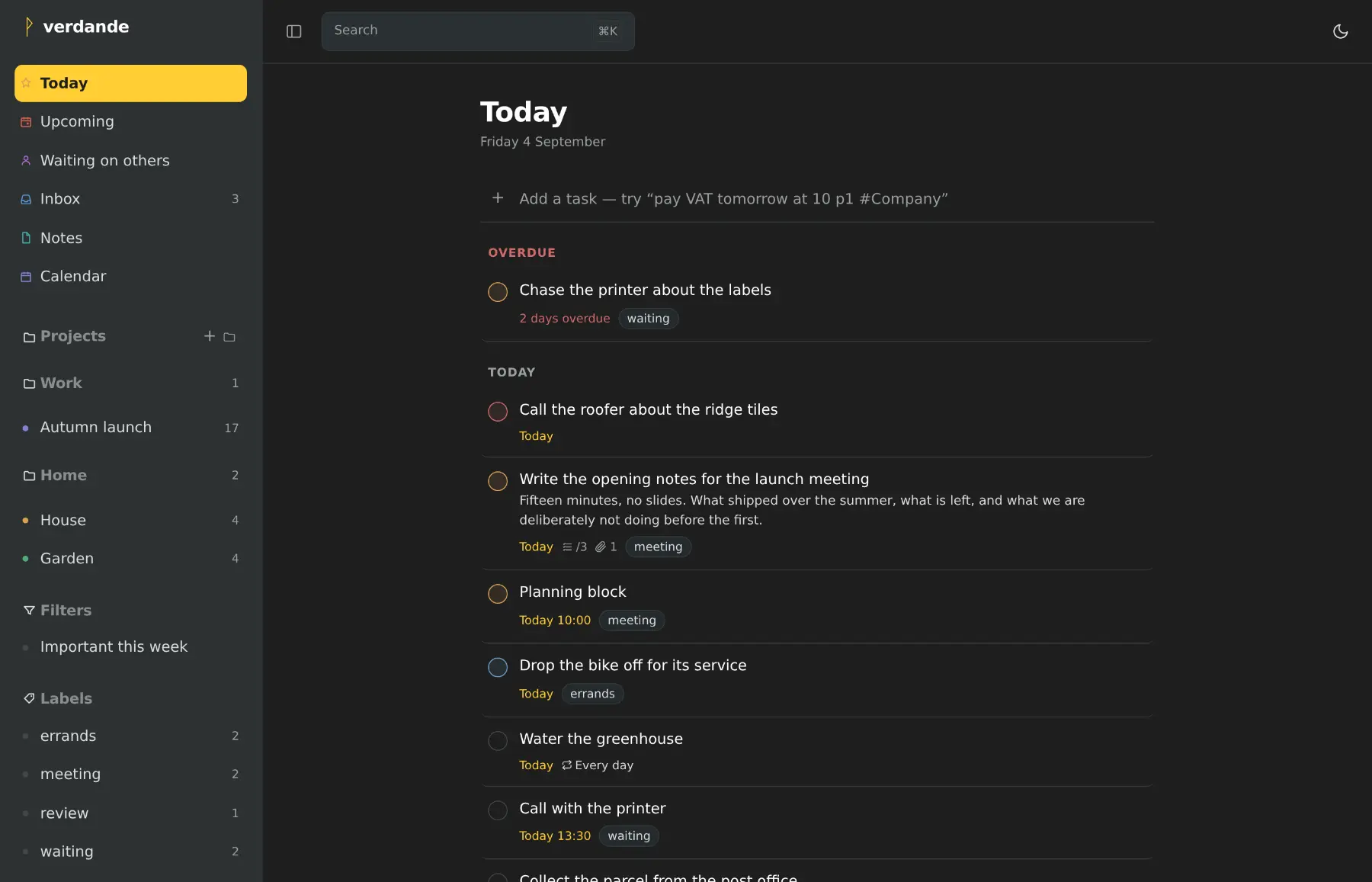Filter by review label in sidebar
This screenshot has width=1372, height=882.
[x=130, y=813]
